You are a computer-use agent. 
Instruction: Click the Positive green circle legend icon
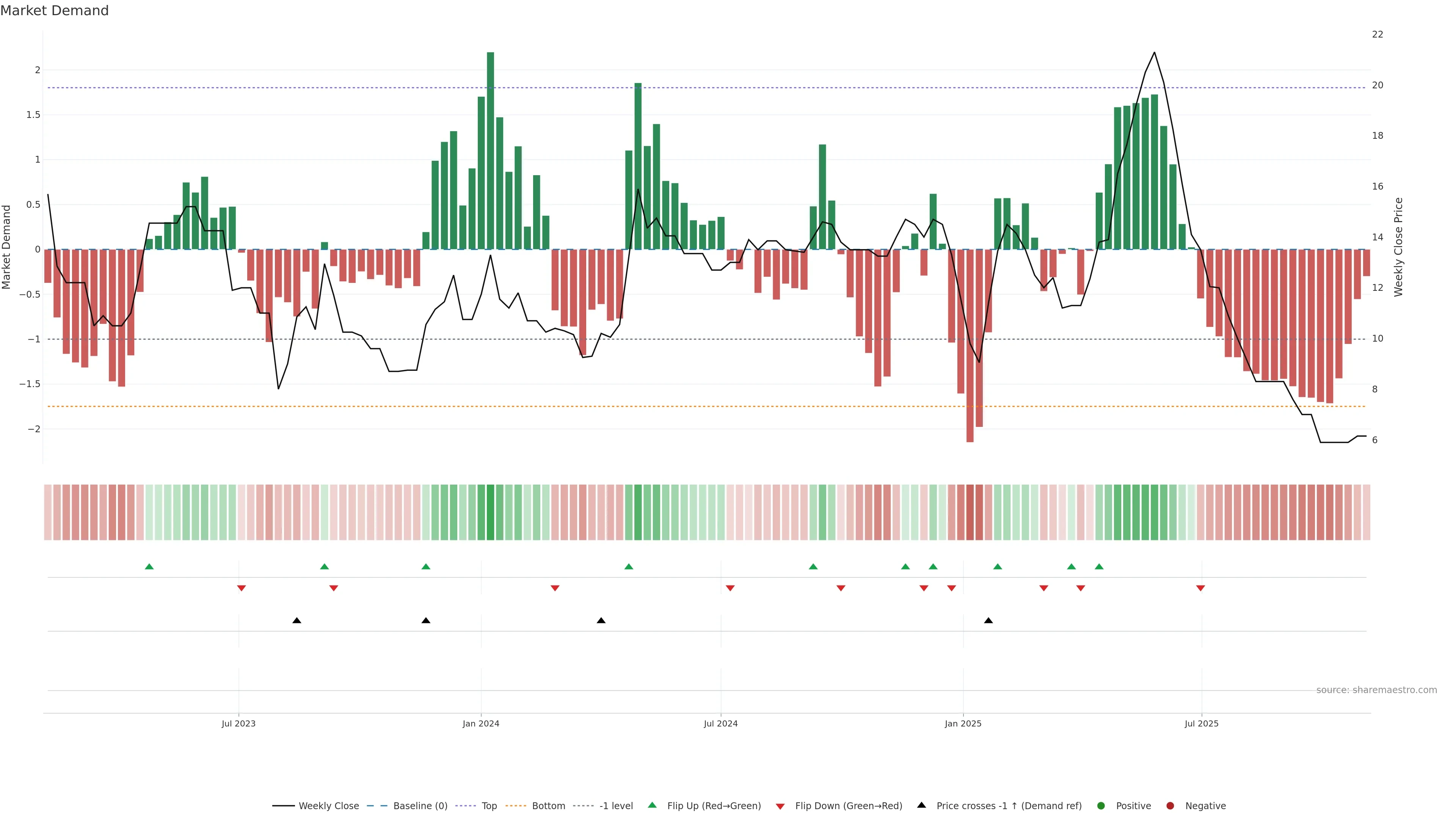pos(1100,806)
